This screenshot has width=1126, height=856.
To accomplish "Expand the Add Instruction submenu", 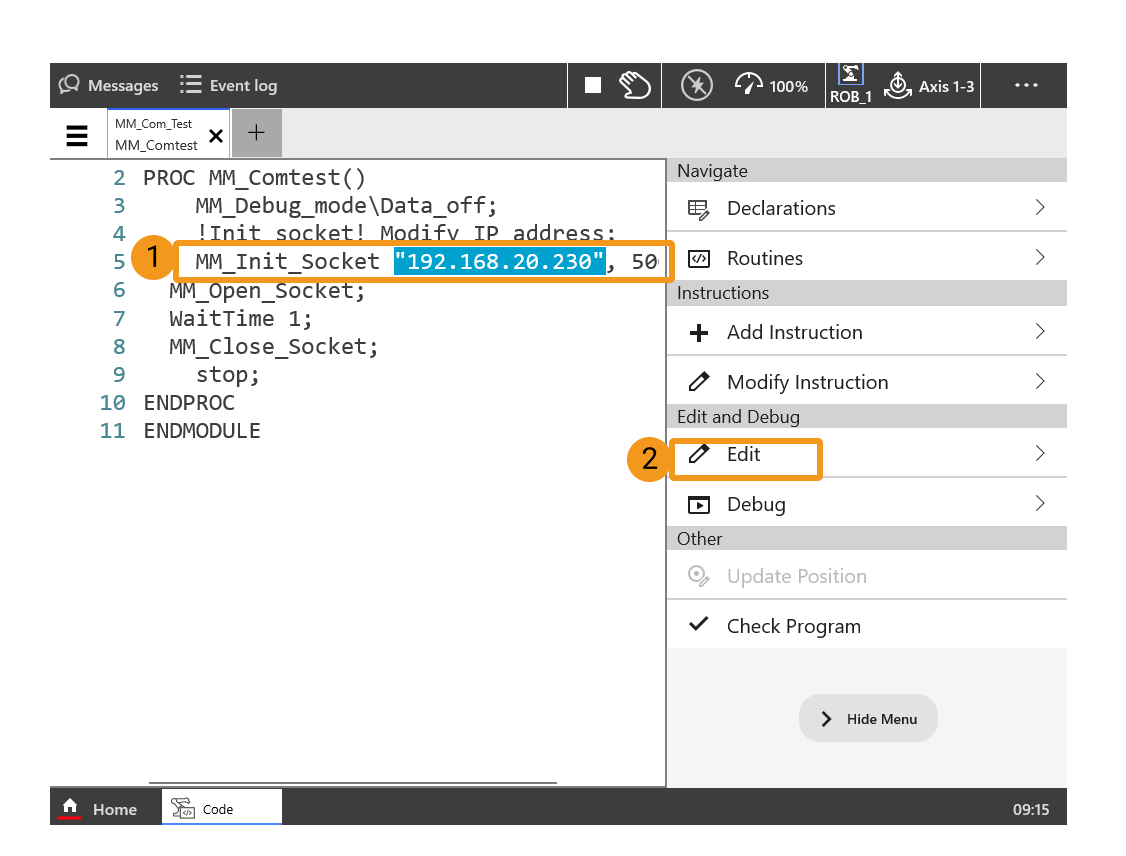I will tap(866, 332).
